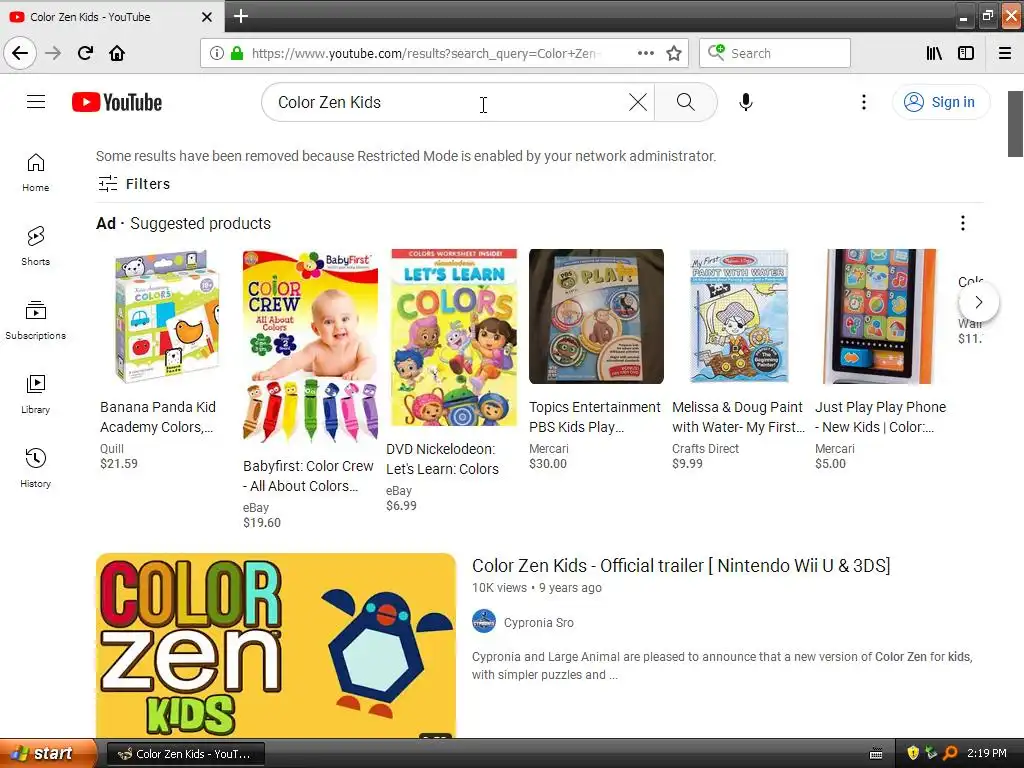Viewport: 1024px width, 768px height.
Task: Click the Sign in button
Action: 940,102
